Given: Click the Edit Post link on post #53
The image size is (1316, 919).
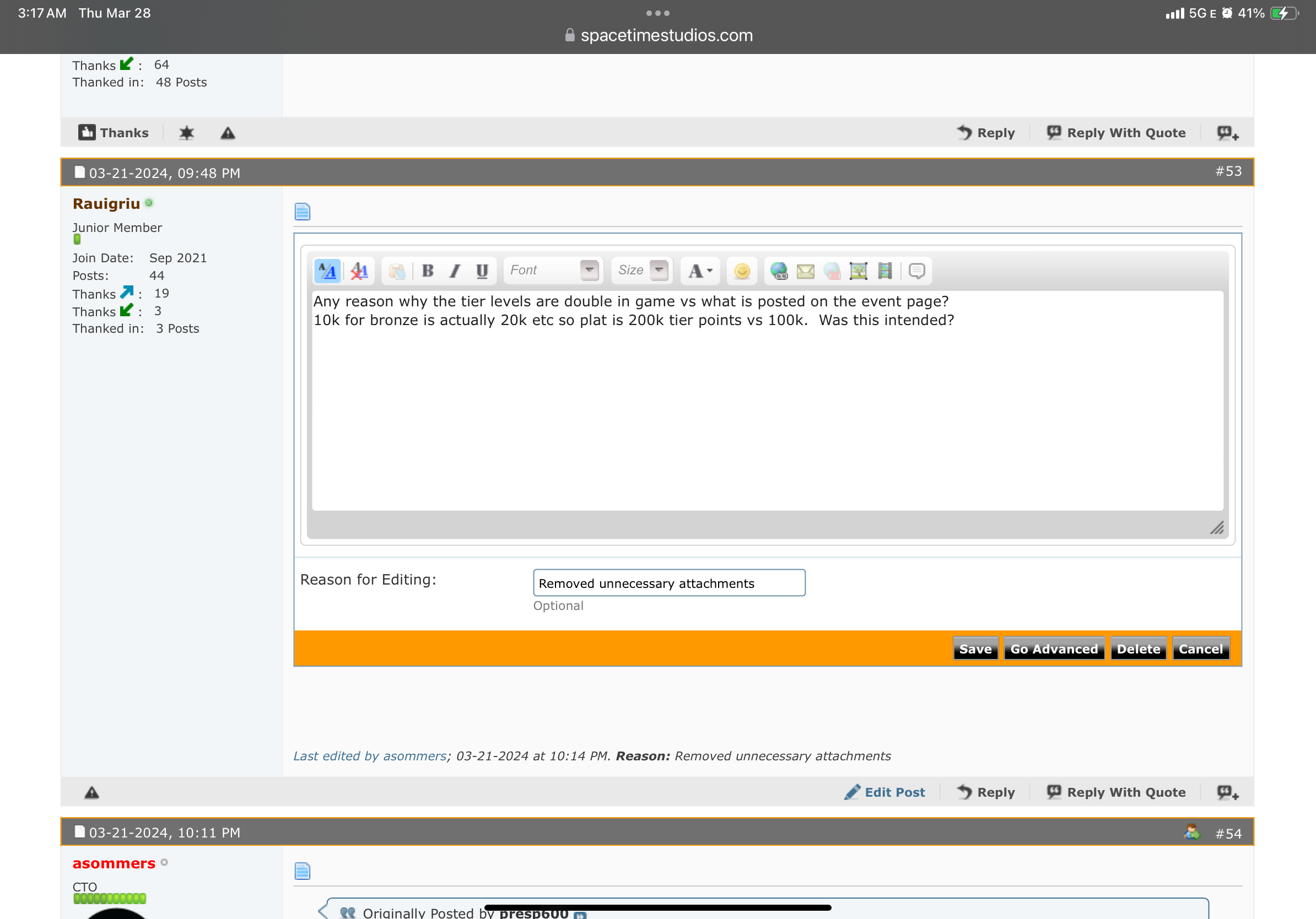Looking at the screenshot, I should [x=884, y=792].
